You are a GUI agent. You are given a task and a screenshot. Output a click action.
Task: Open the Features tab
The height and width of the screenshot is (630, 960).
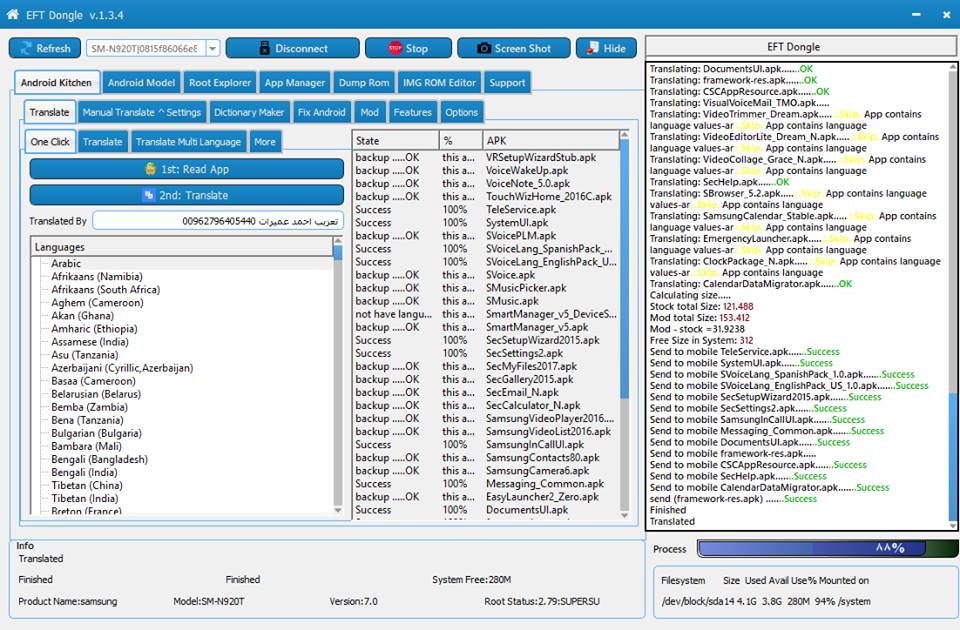[x=412, y=113]
